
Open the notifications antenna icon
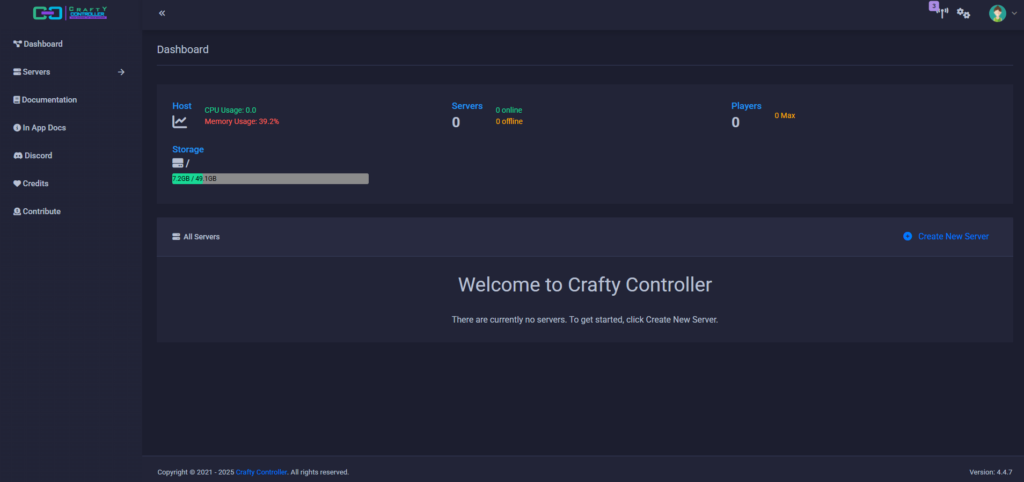pos(943,13)
